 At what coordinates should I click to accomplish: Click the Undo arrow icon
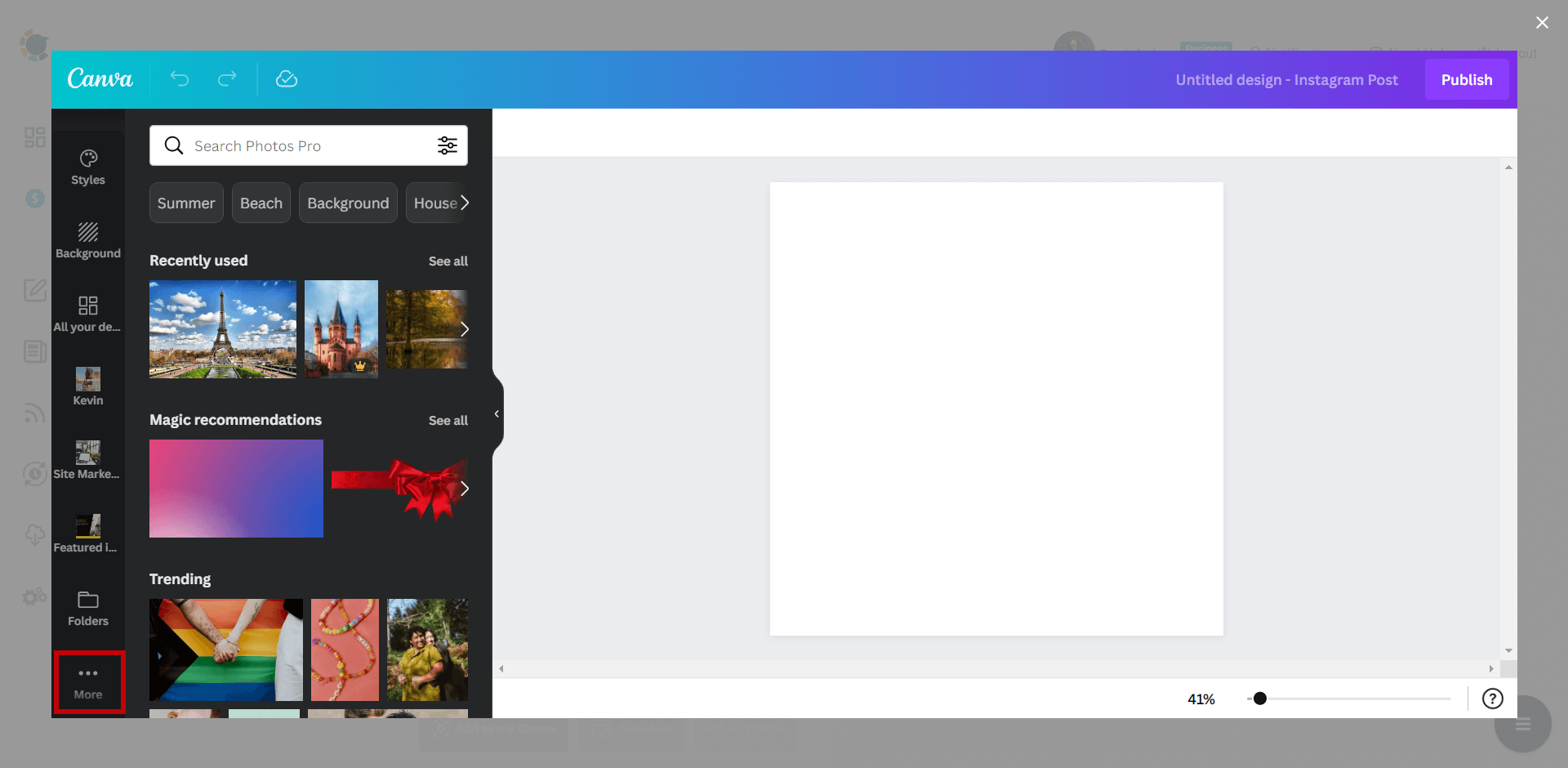(180, 79)
